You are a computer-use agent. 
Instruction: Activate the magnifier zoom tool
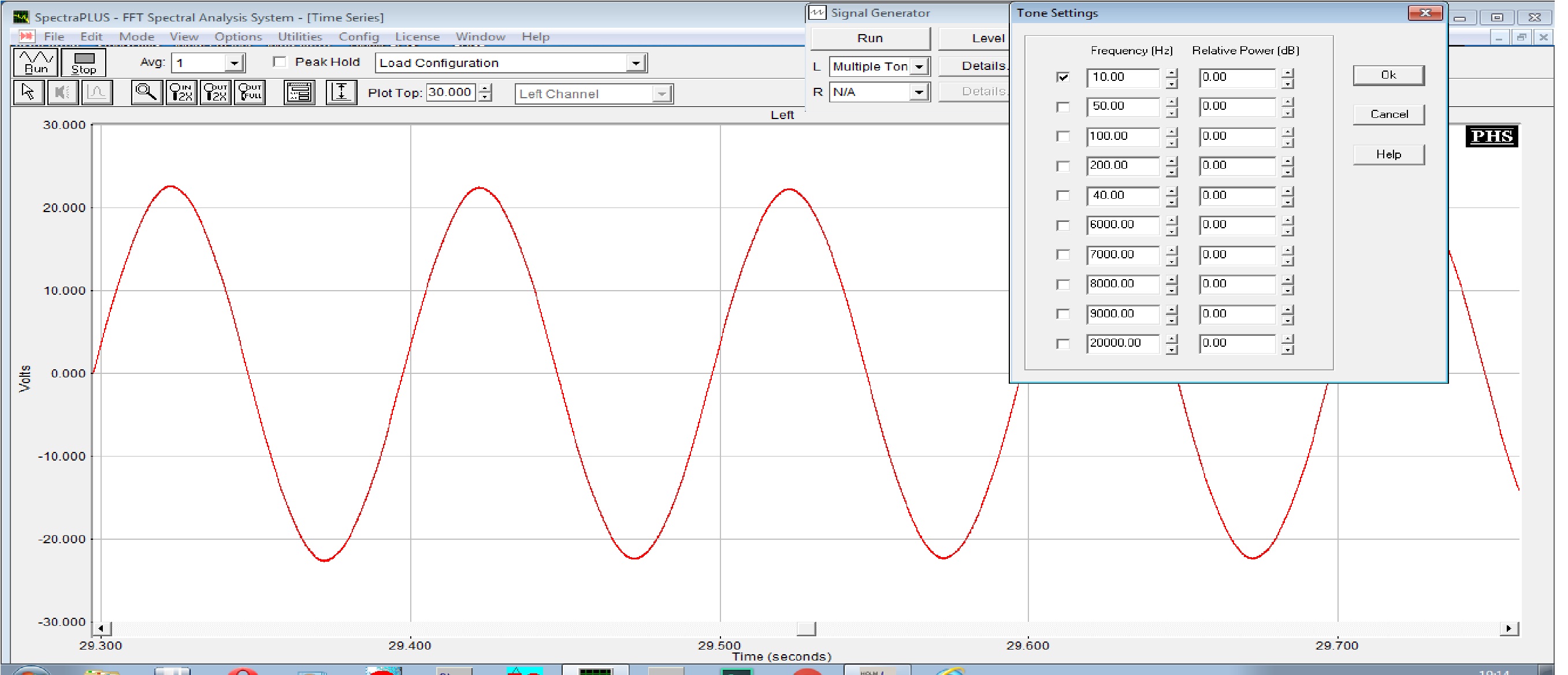click(146, 92)
